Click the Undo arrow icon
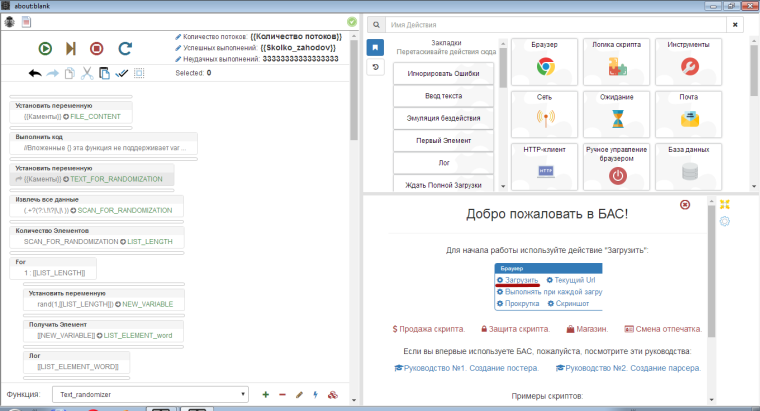This screenshot has width=760, height=411. point(35,73)
